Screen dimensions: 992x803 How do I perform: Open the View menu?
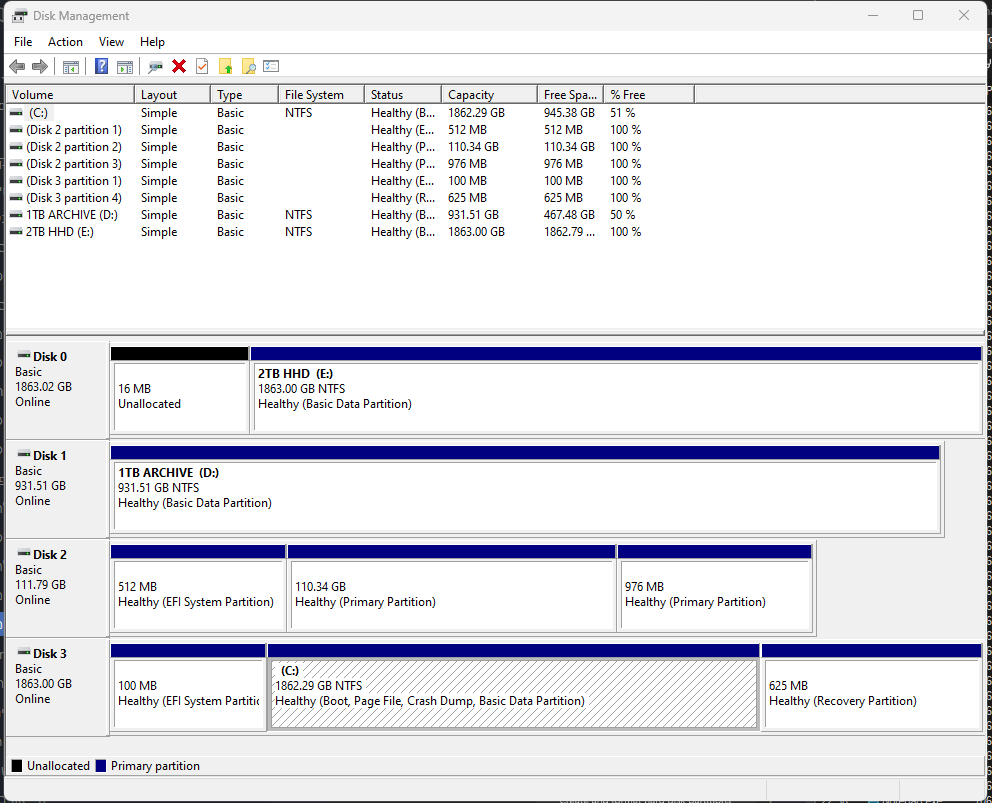pyautogui.click(x=111, y=42)
